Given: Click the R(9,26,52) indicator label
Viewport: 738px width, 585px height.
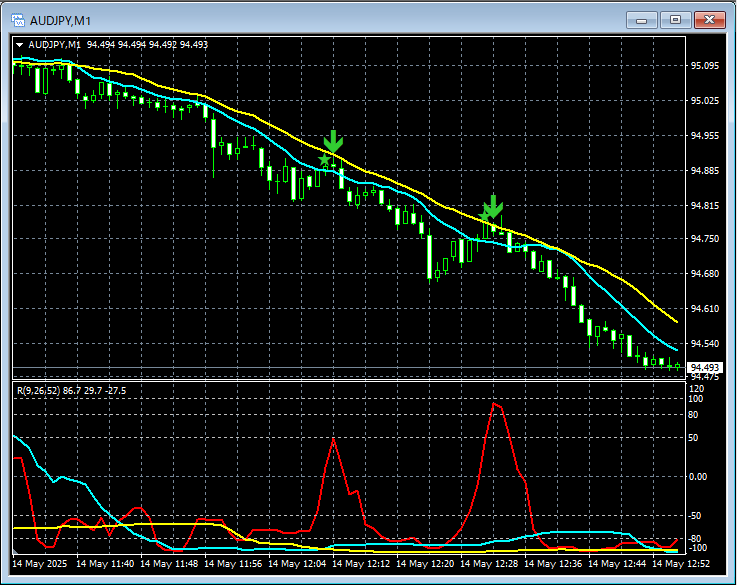Looking at the screenshot, I should tap(39, 390).
